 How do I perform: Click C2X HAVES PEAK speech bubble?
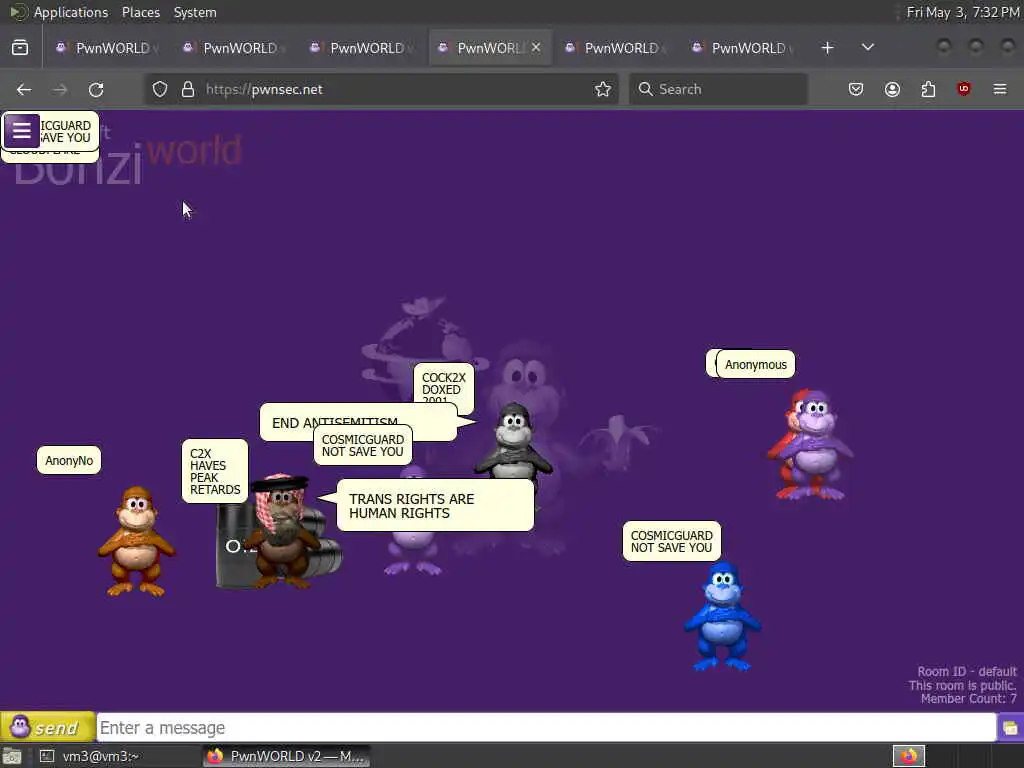[215, 472]
